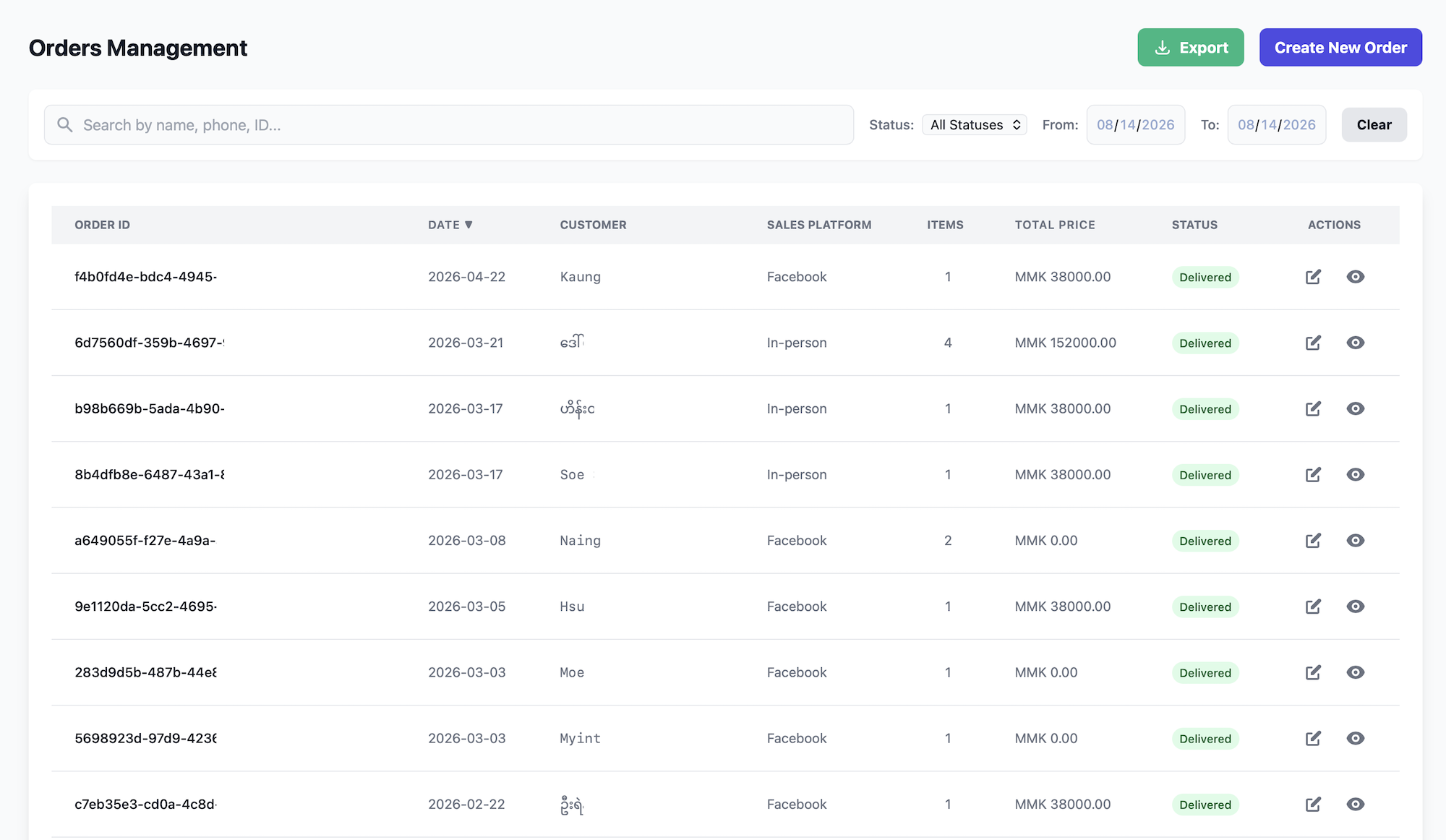Edit Moe's order row
Viewport: 1446px width, 840px height.
[x=1313, y=672]
